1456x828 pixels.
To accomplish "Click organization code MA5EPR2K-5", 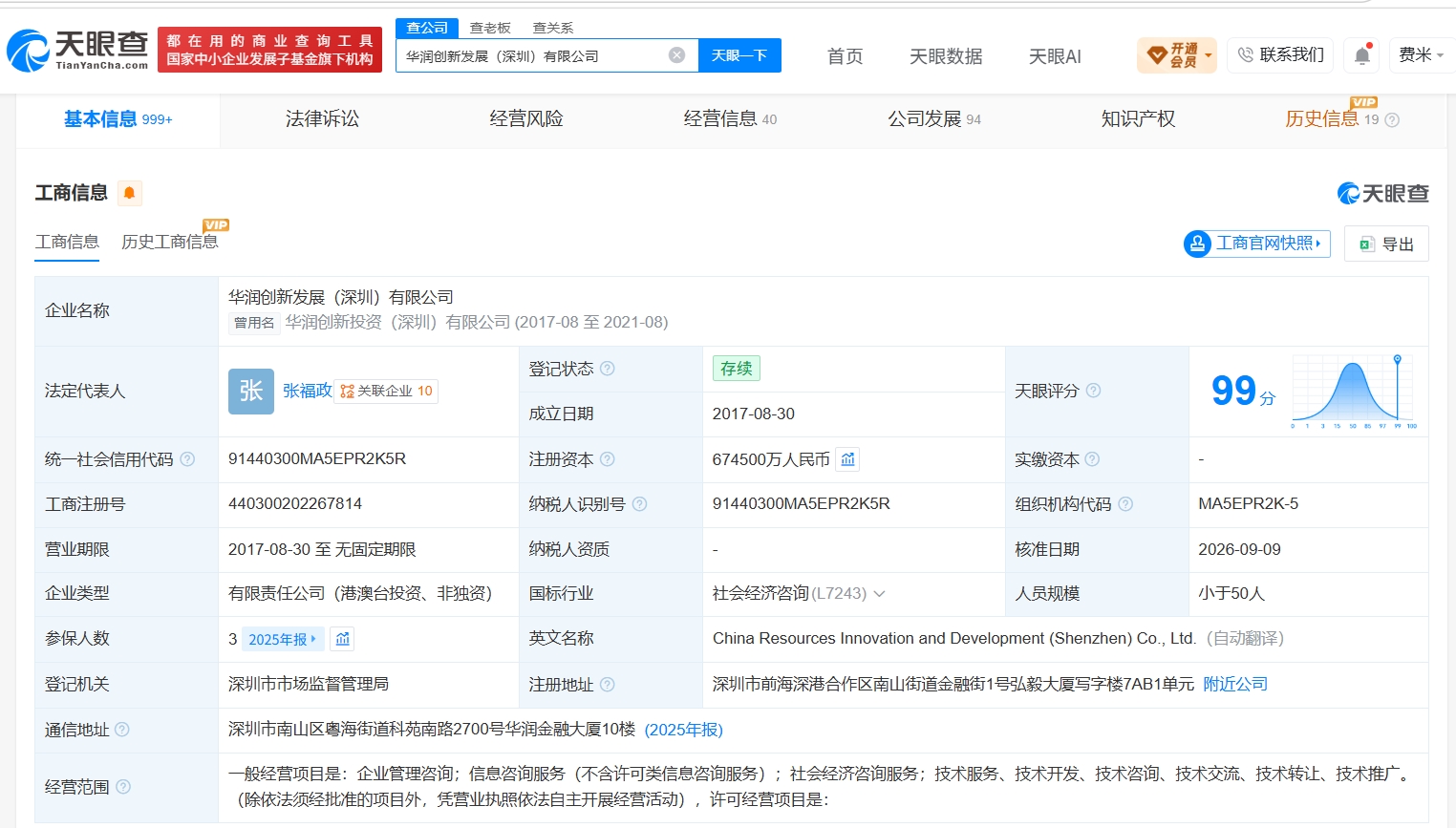I will point(1249,504).
